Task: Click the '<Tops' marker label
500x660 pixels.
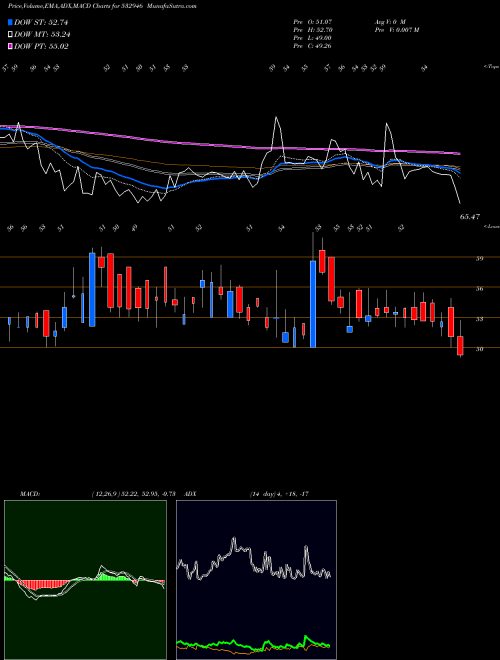Action: click(x=491, y=67)
